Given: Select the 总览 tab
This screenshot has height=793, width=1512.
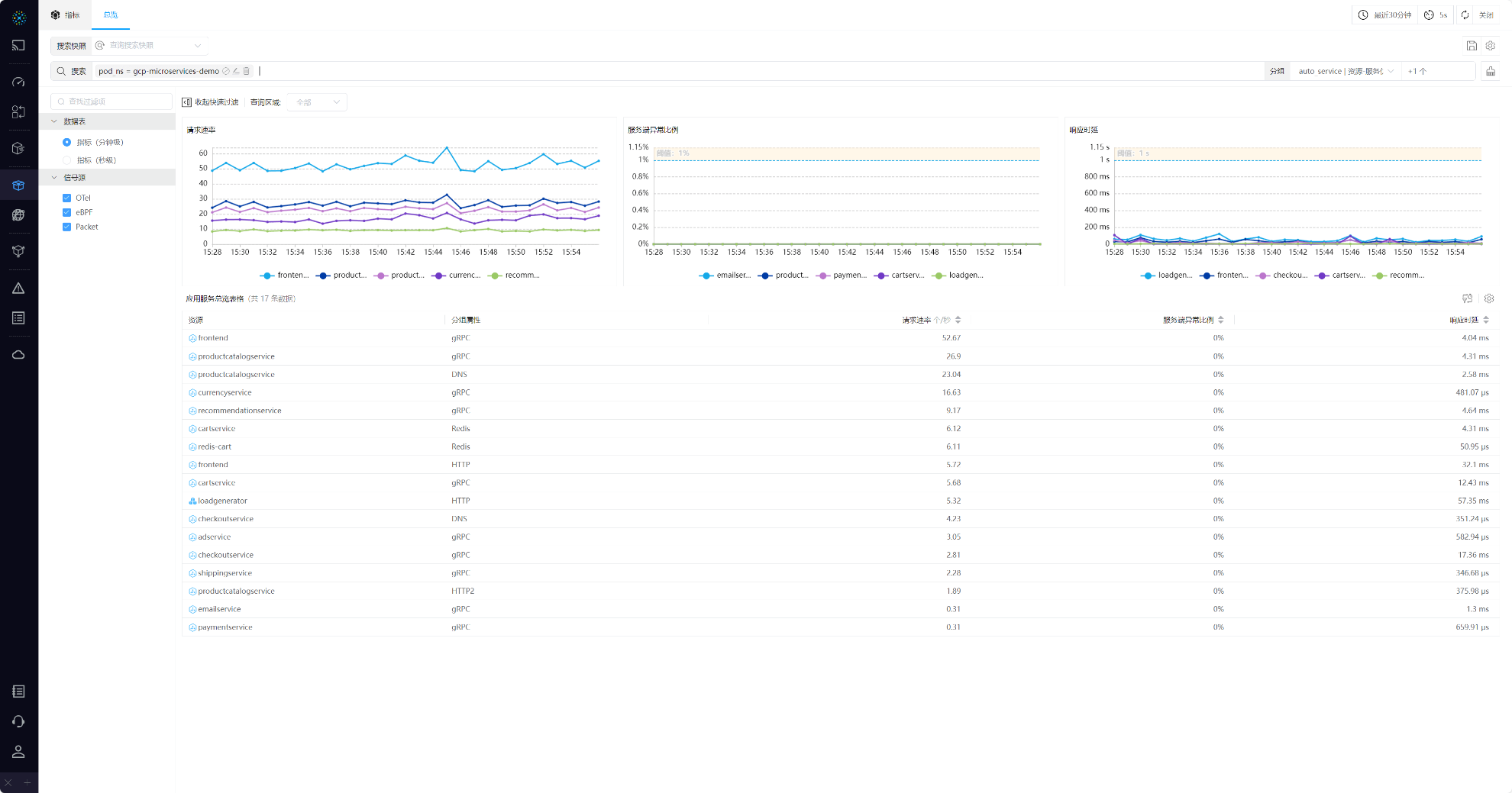Looking at the screenshot, I should click(111, 15).
